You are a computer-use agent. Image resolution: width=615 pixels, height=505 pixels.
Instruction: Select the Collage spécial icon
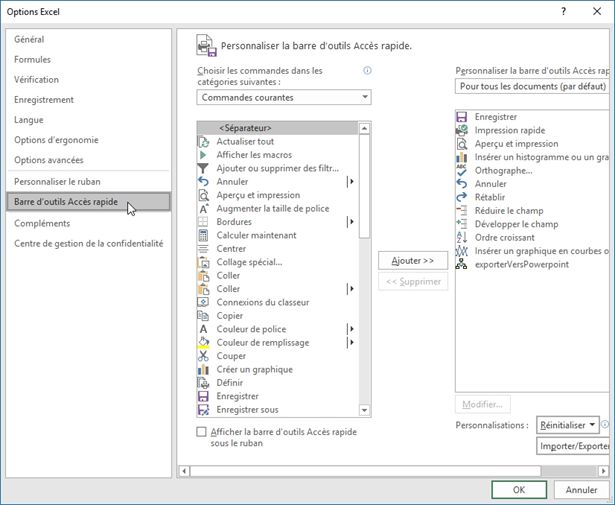tap(203, 262)
